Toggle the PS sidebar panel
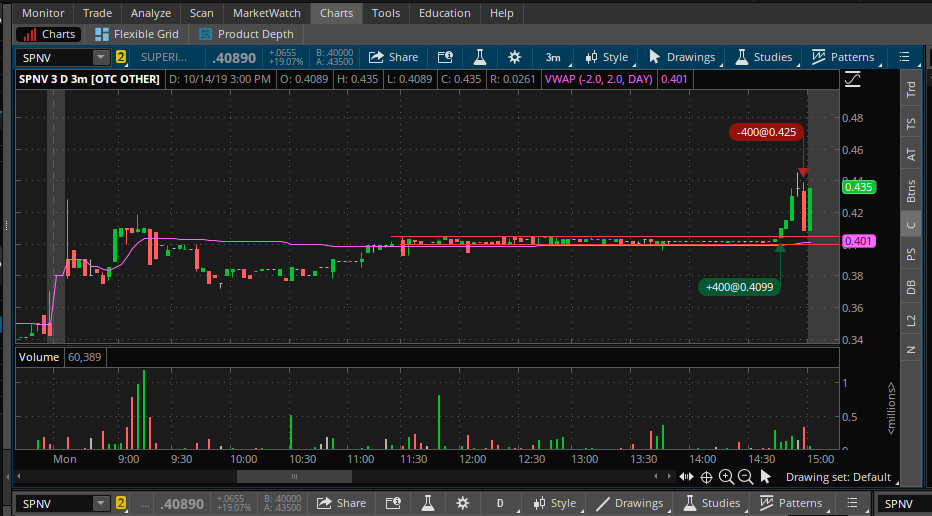932x516 pixels. (911, 254)
